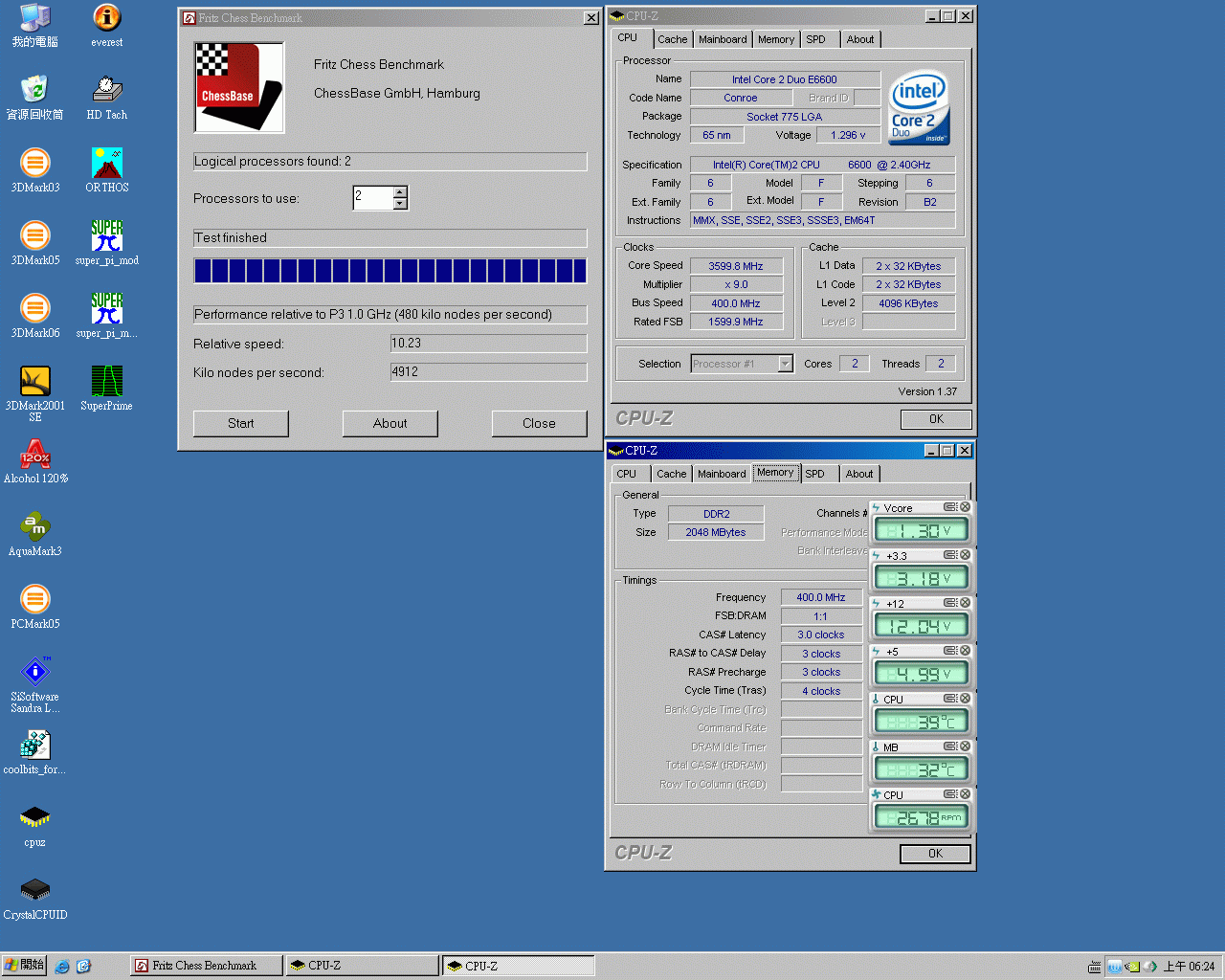Screen dimensions: 1225x980
Task: Click the Close button in Fritz Chess Benchmark
Action: coord(539,423)
